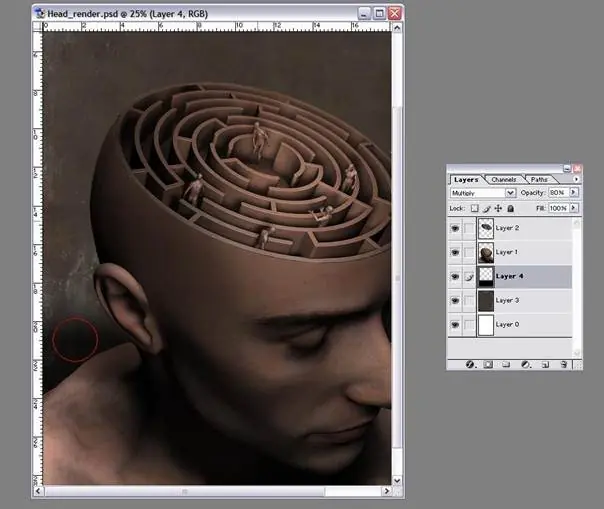Open the Multiply blend mode dropdown
Screen dimensions: 604x509
(x=511, y=192)
